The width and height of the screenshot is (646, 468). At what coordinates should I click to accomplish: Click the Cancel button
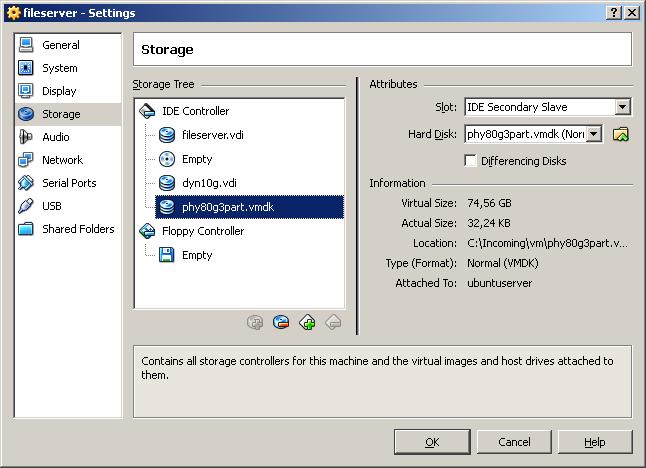point(514,442)
